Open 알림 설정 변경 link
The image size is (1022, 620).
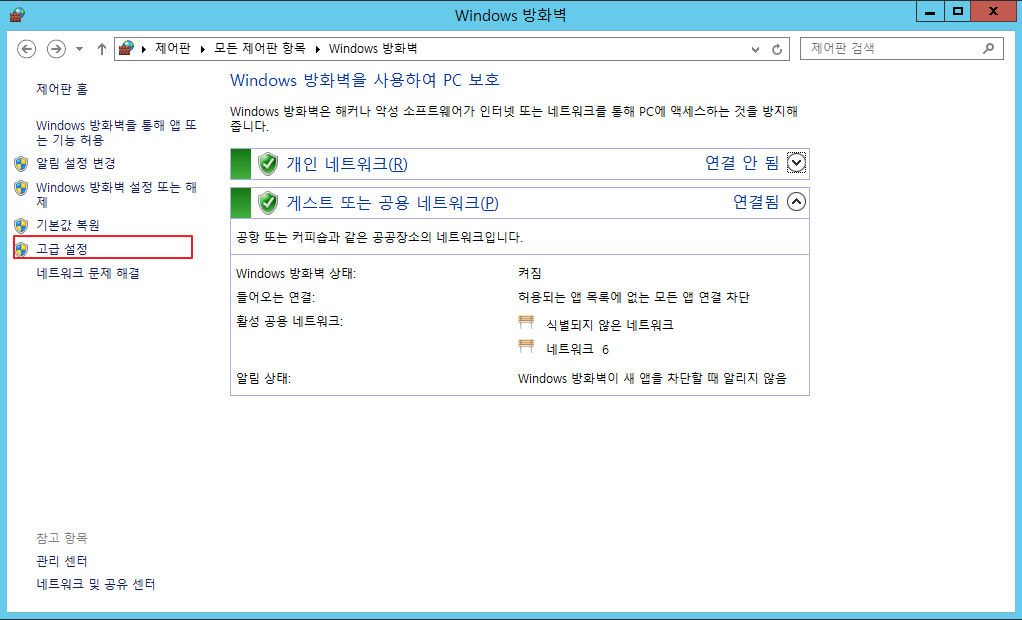click(x=76, y=163)
